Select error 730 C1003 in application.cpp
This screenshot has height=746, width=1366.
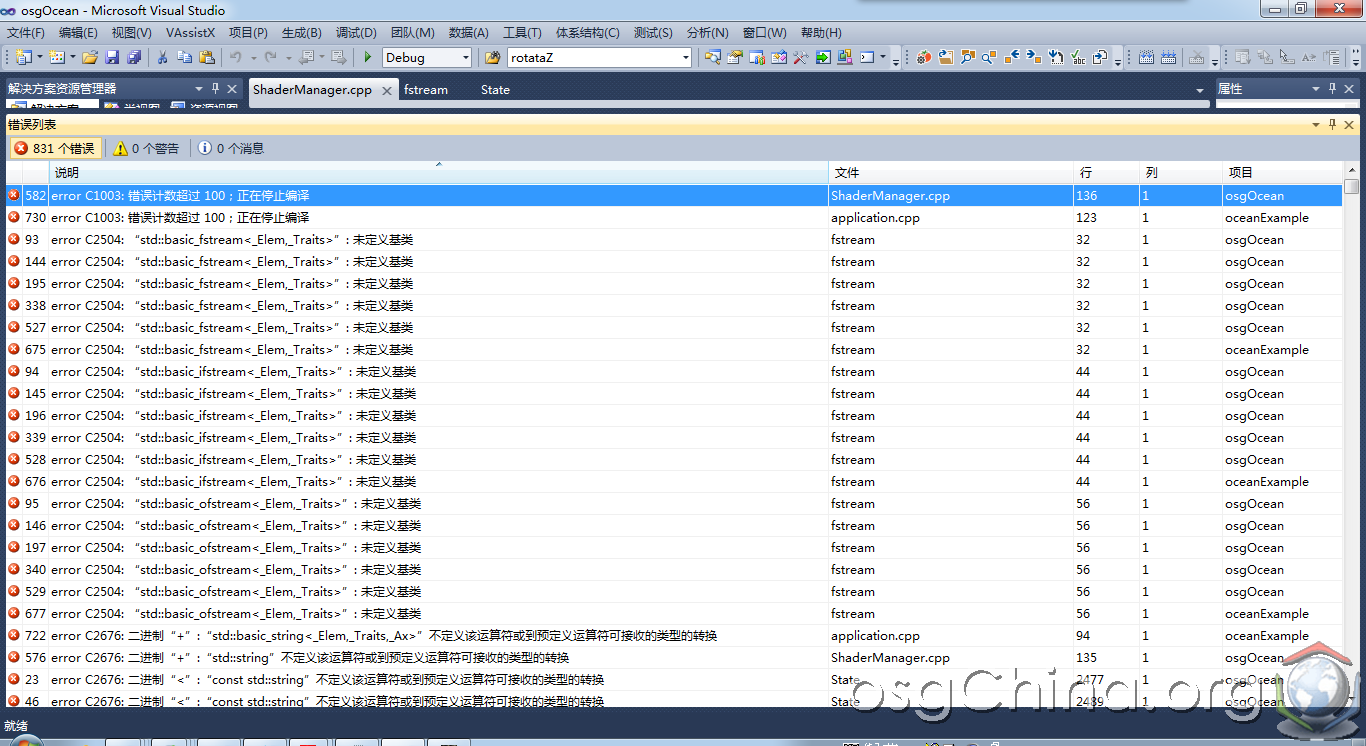tap(674, 217)
